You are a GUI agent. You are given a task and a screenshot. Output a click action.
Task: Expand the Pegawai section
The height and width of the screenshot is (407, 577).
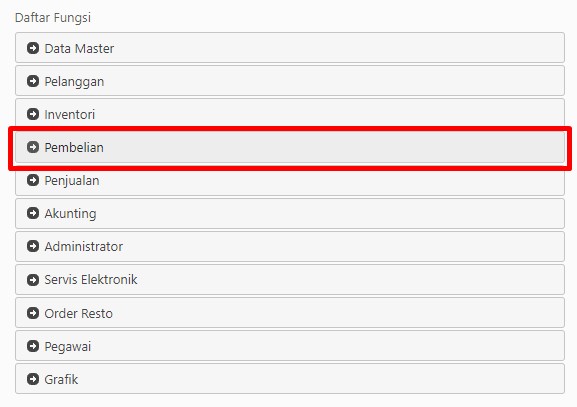(x=290, y=346)
